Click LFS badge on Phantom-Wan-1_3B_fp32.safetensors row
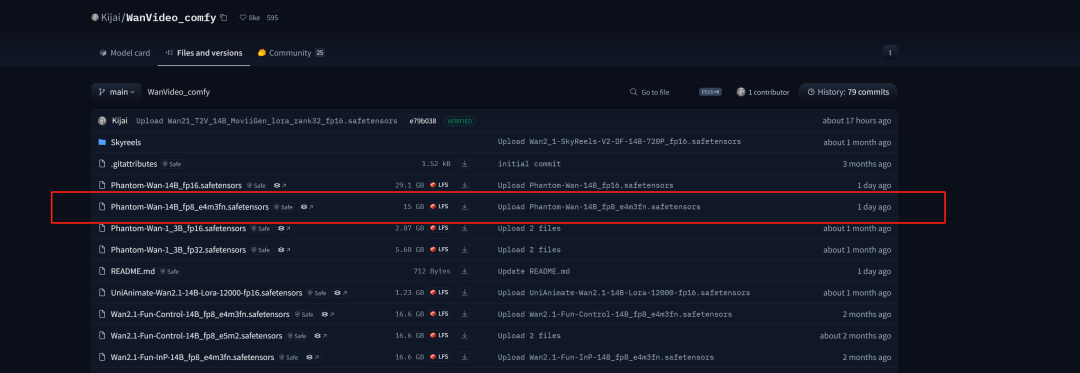The height and width of the screenshot is (373, 1080). (x=439, y=250)
